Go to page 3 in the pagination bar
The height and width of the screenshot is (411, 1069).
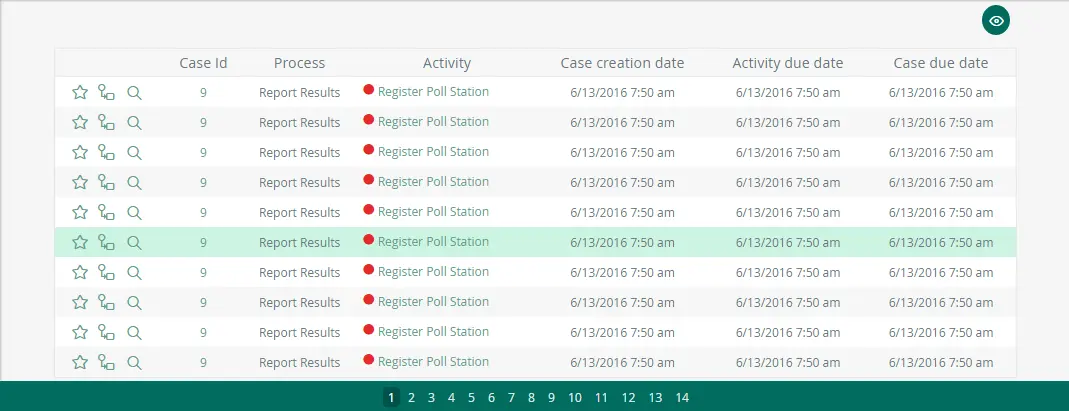[431, 397]
